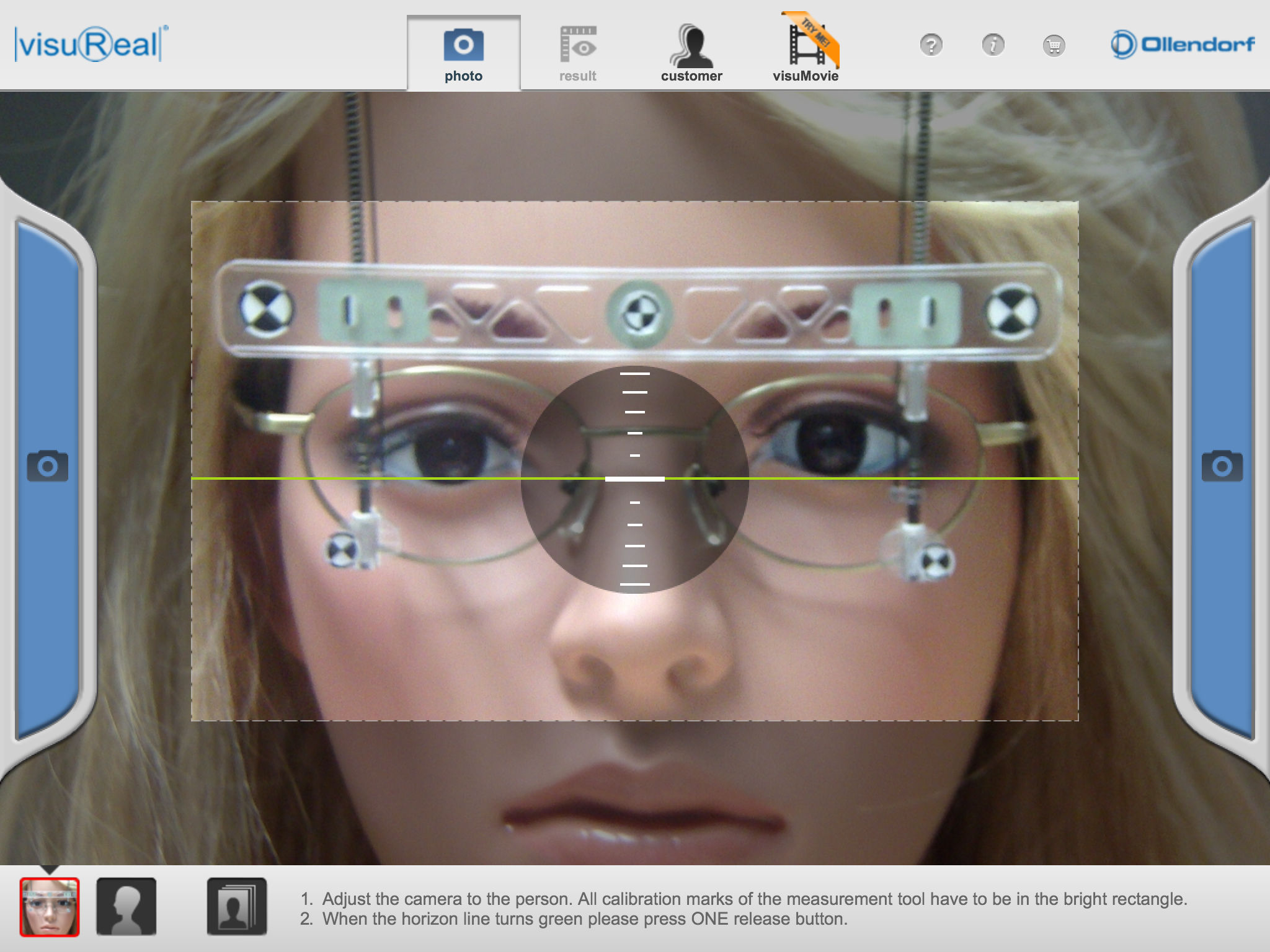Open the shopping cart icon

(1054, 45)
